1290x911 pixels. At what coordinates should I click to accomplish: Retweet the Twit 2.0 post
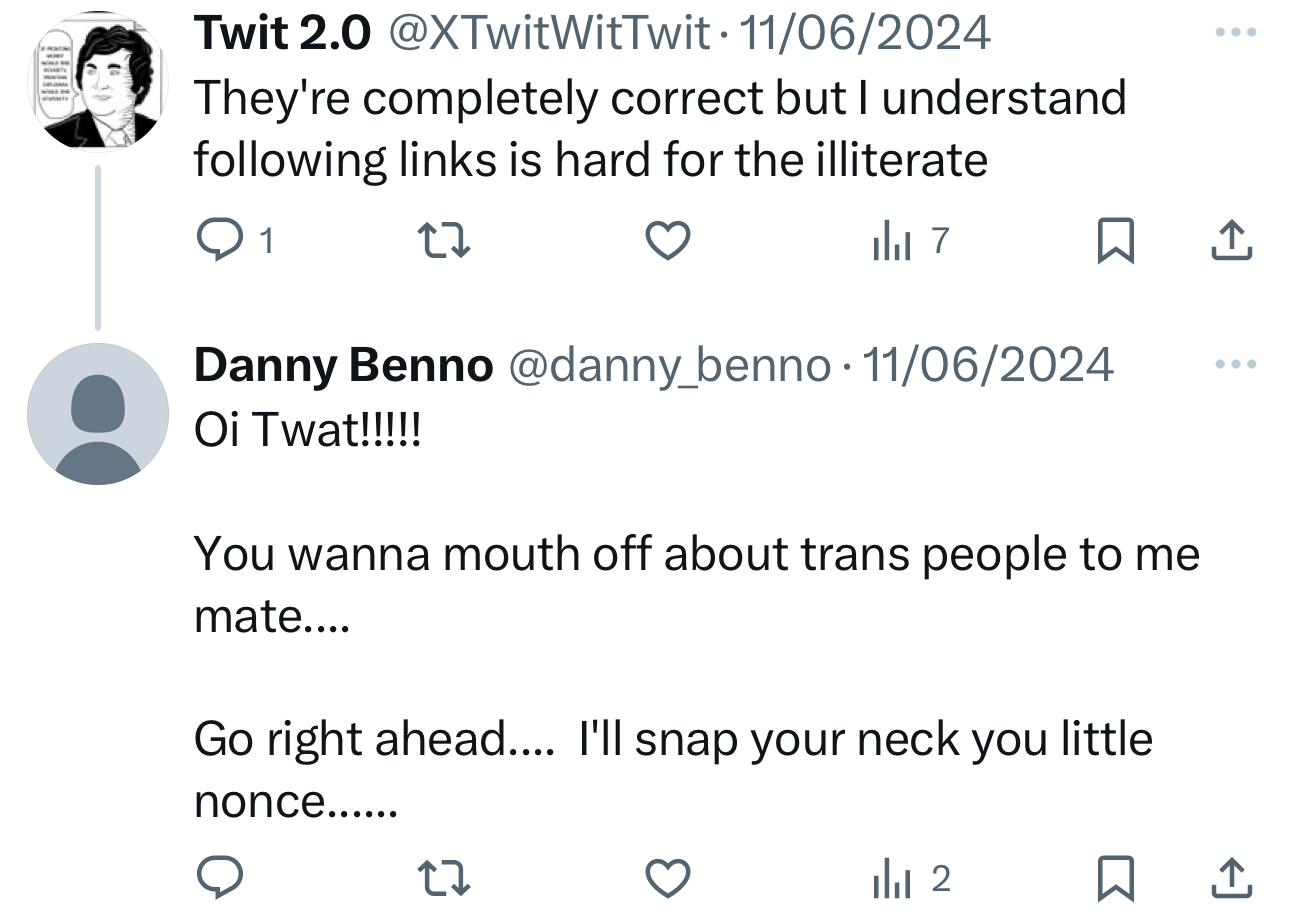(441, 240)
